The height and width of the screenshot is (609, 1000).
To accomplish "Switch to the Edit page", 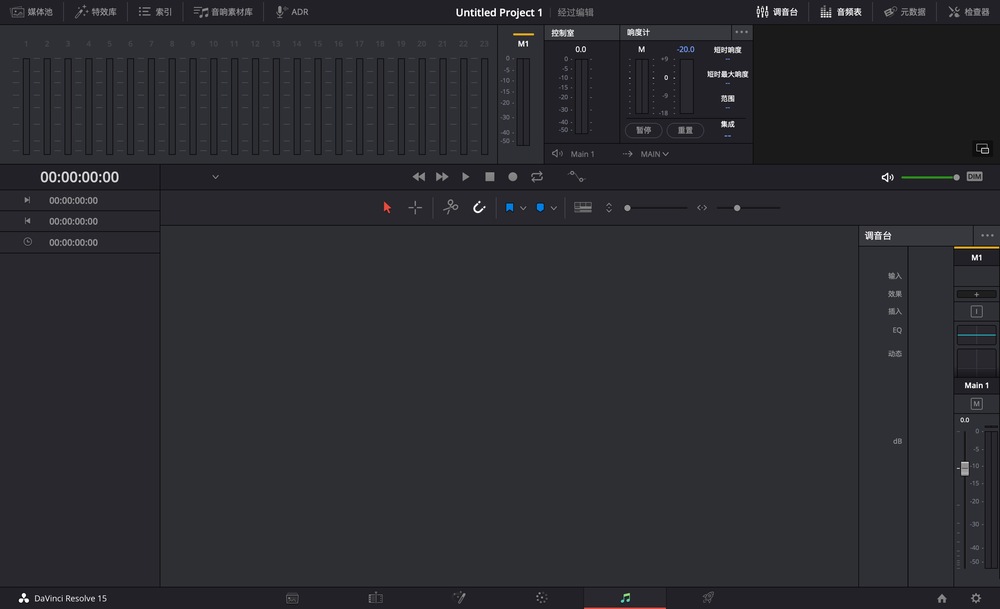I will (x=376, y=598).
